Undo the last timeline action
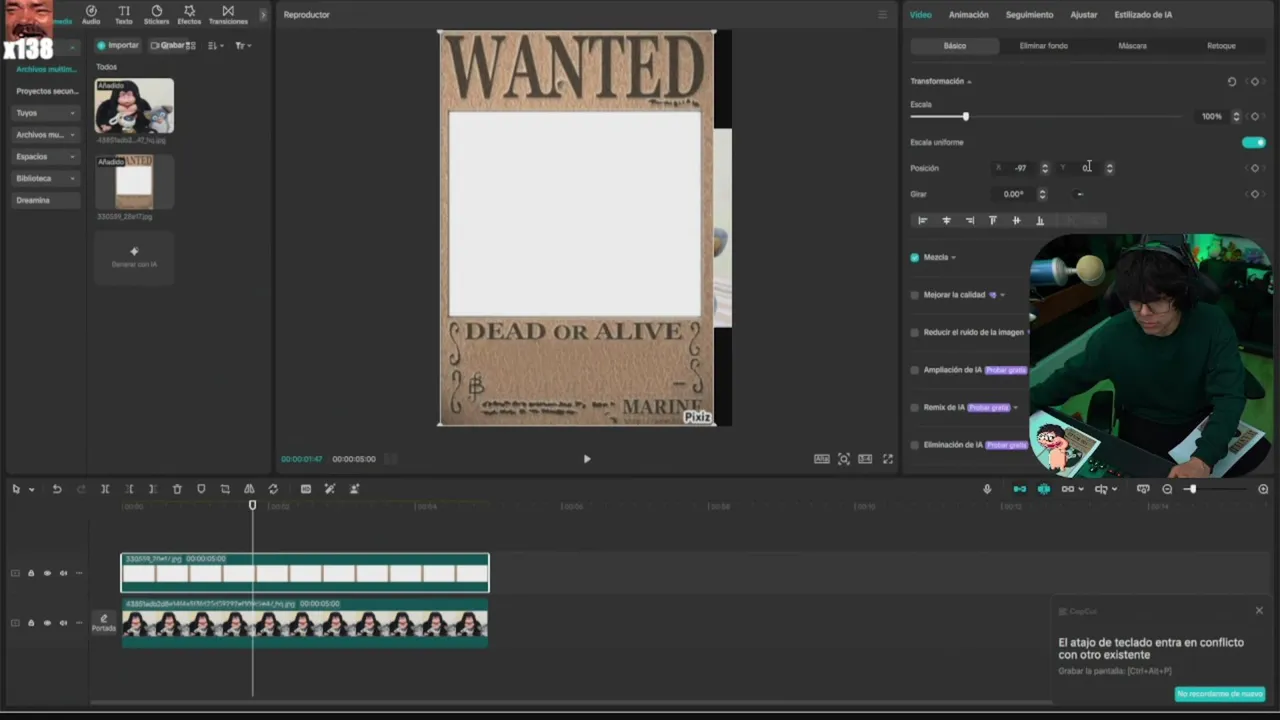1280x720 pixels. pos(57,489)
